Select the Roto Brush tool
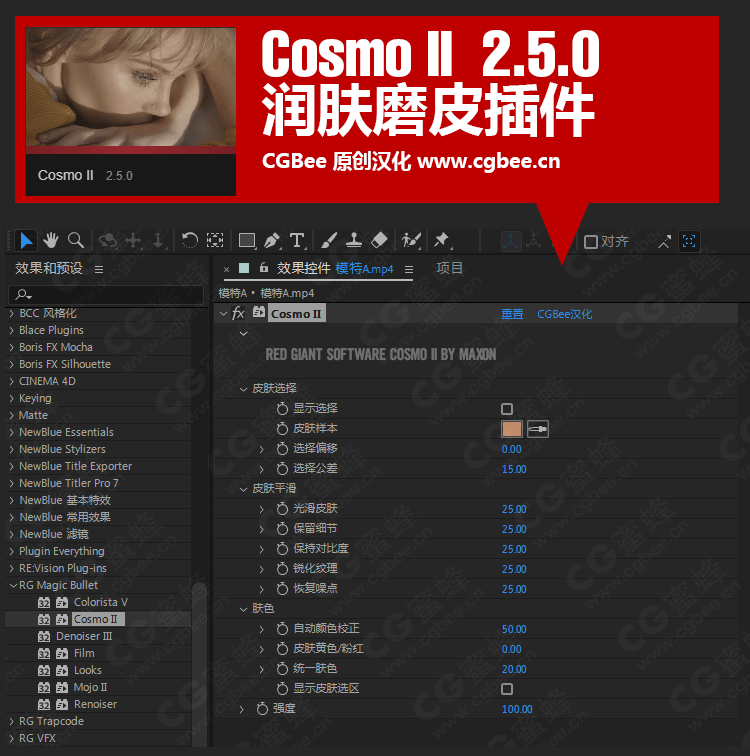Viewport: 750px width, 756px height. pyautogui.click(x=411, y=240)
